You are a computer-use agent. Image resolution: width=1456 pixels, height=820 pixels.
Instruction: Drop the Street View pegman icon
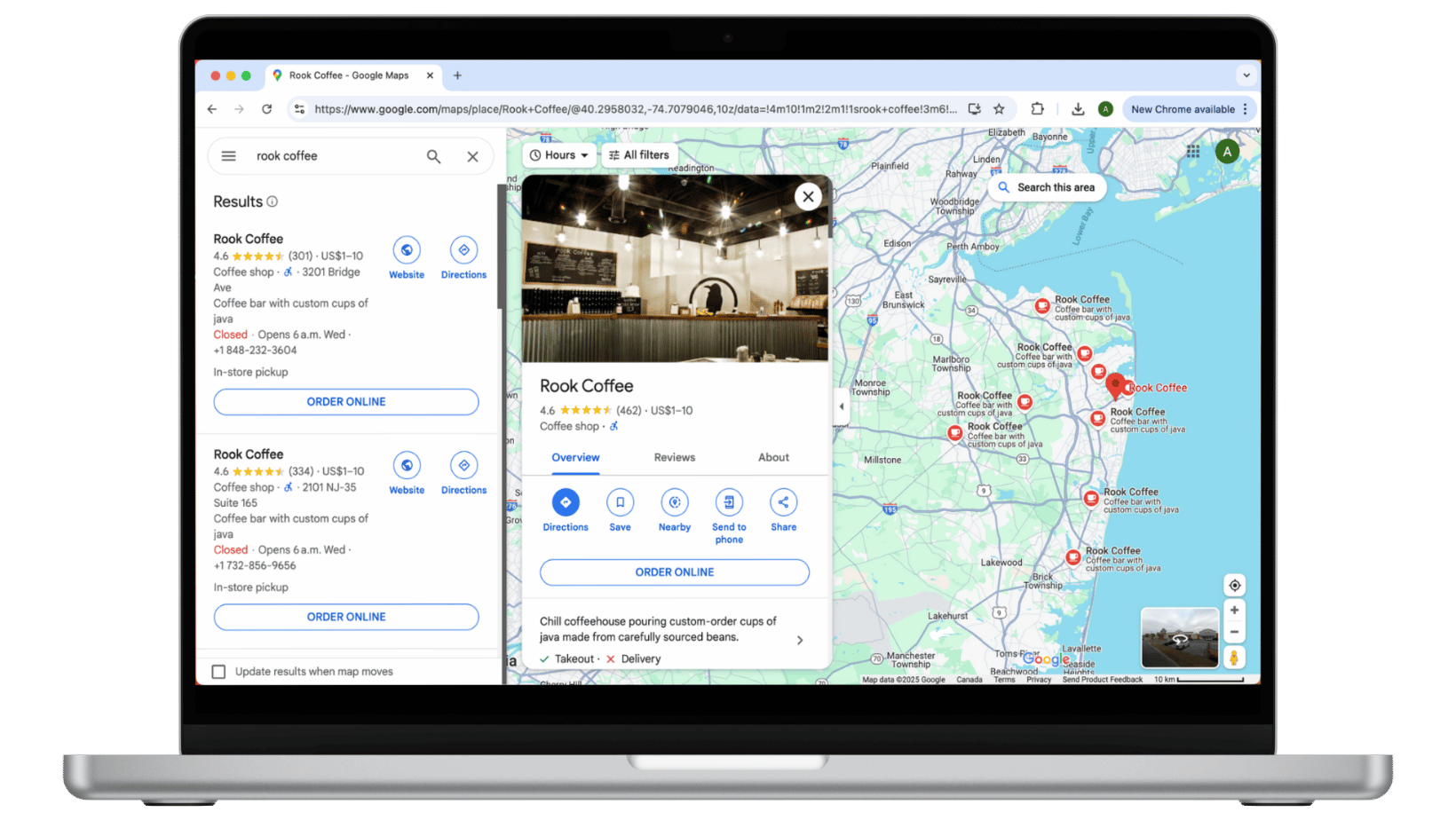(1234, 657)
